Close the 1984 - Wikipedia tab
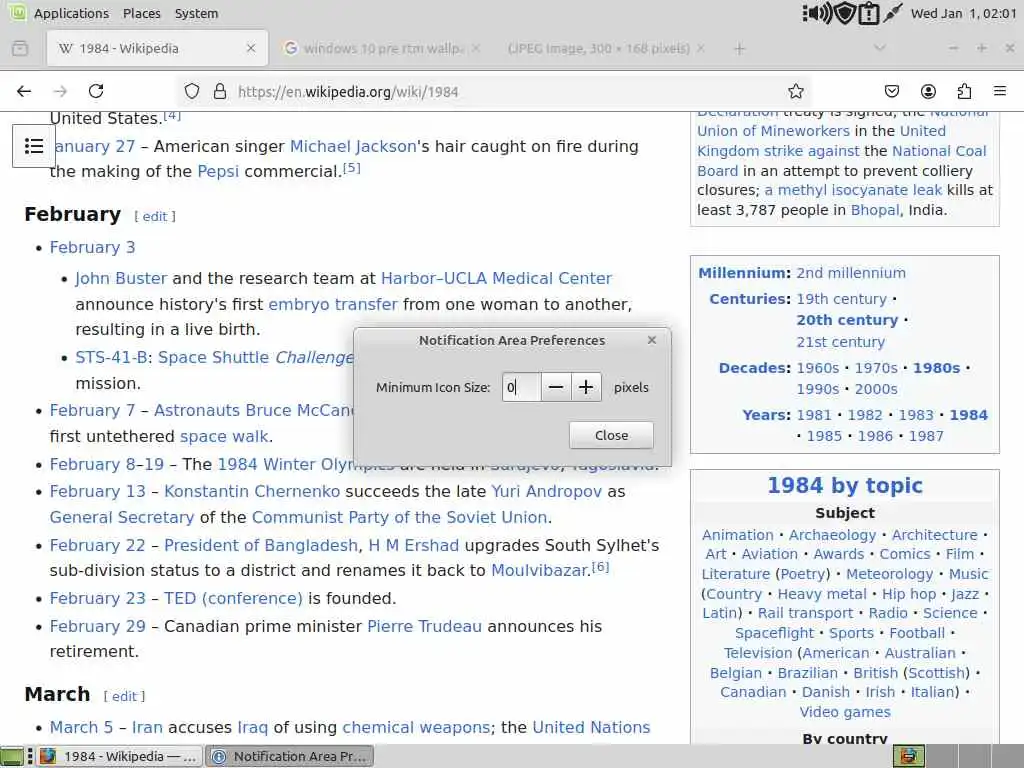Image resolution: width=1024 pixels, height=768 pixels. pos(251,48)
